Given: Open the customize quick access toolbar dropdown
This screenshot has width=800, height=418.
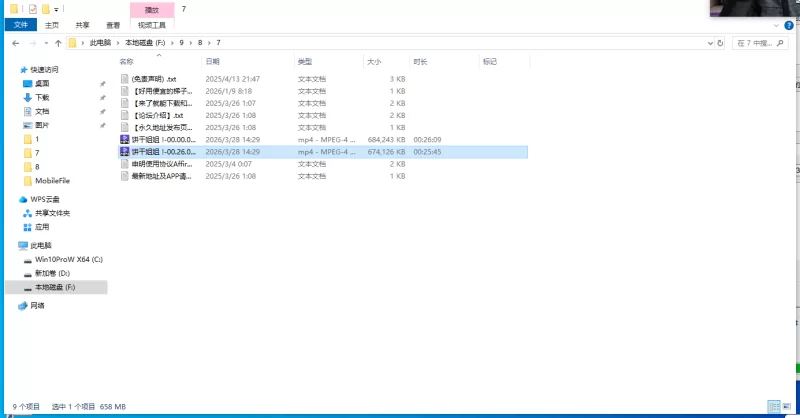Looking at the screenshot, I should (56, 9).
